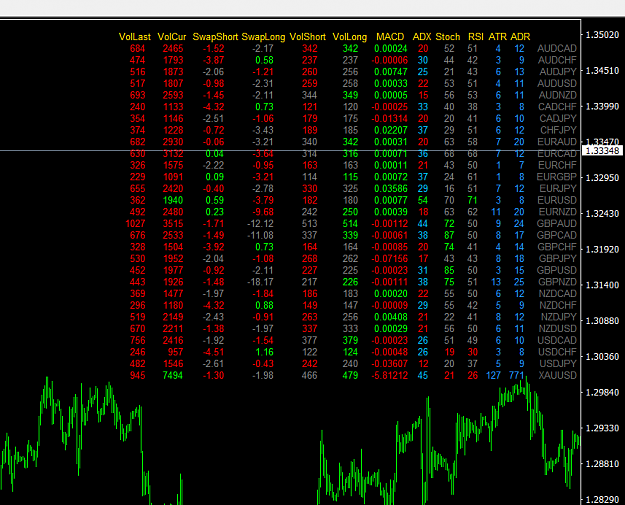625x505 pixels.
Task: Click EURUSD RSI value 71
Action: click(x=473, y=200)
